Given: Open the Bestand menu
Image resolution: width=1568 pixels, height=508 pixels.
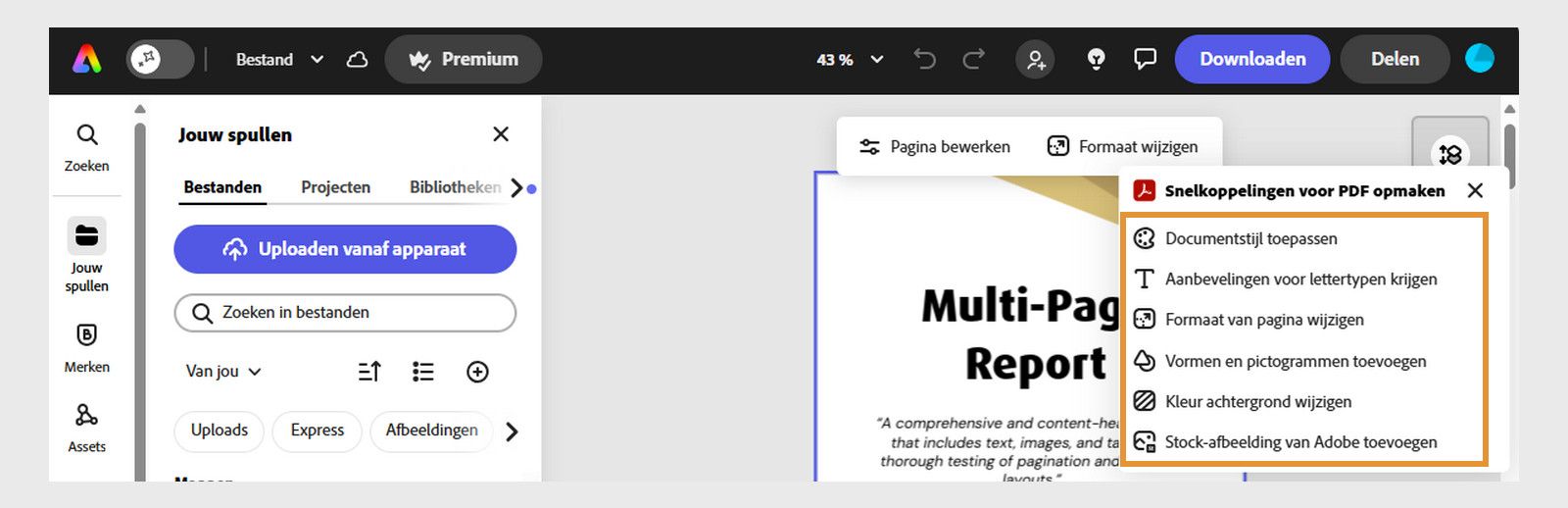Looking at the screenshot, I should coord(265,60).
